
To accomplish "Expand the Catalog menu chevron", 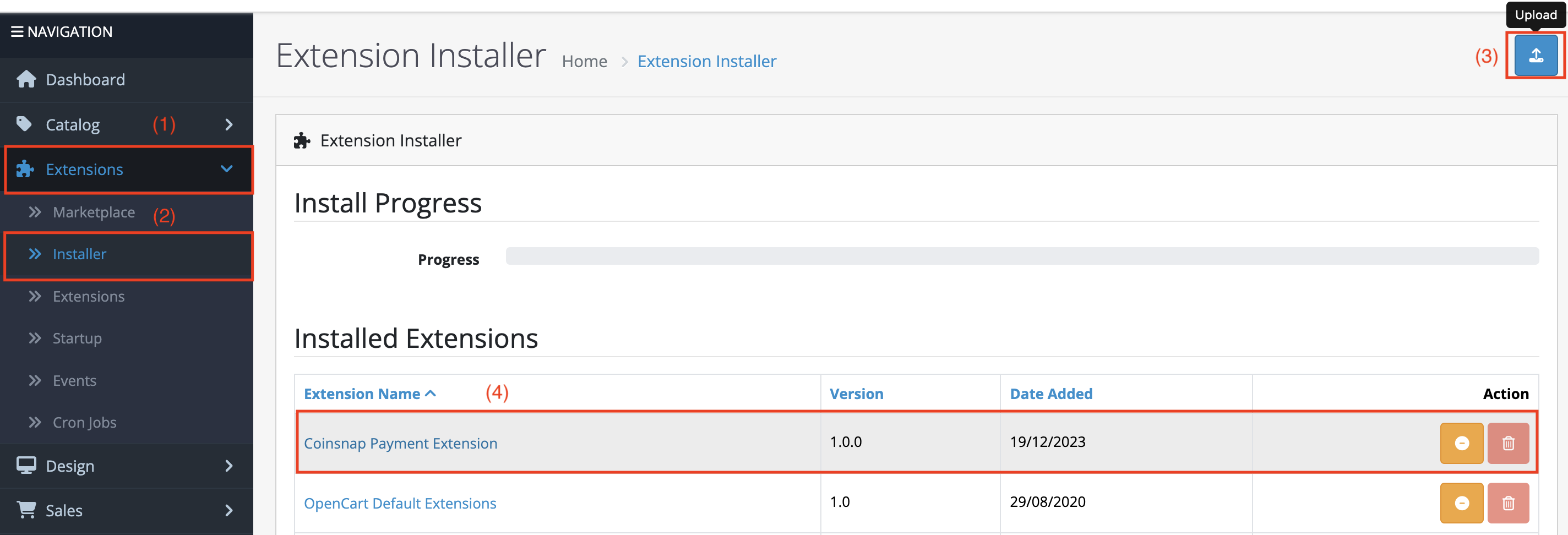I will click(x=229, y=124).
